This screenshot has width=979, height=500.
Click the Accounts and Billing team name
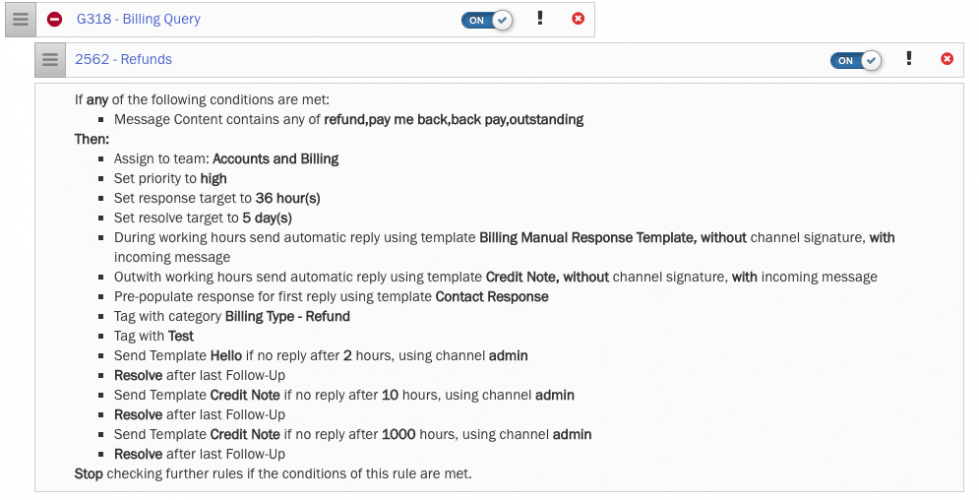tap(275, 159)
